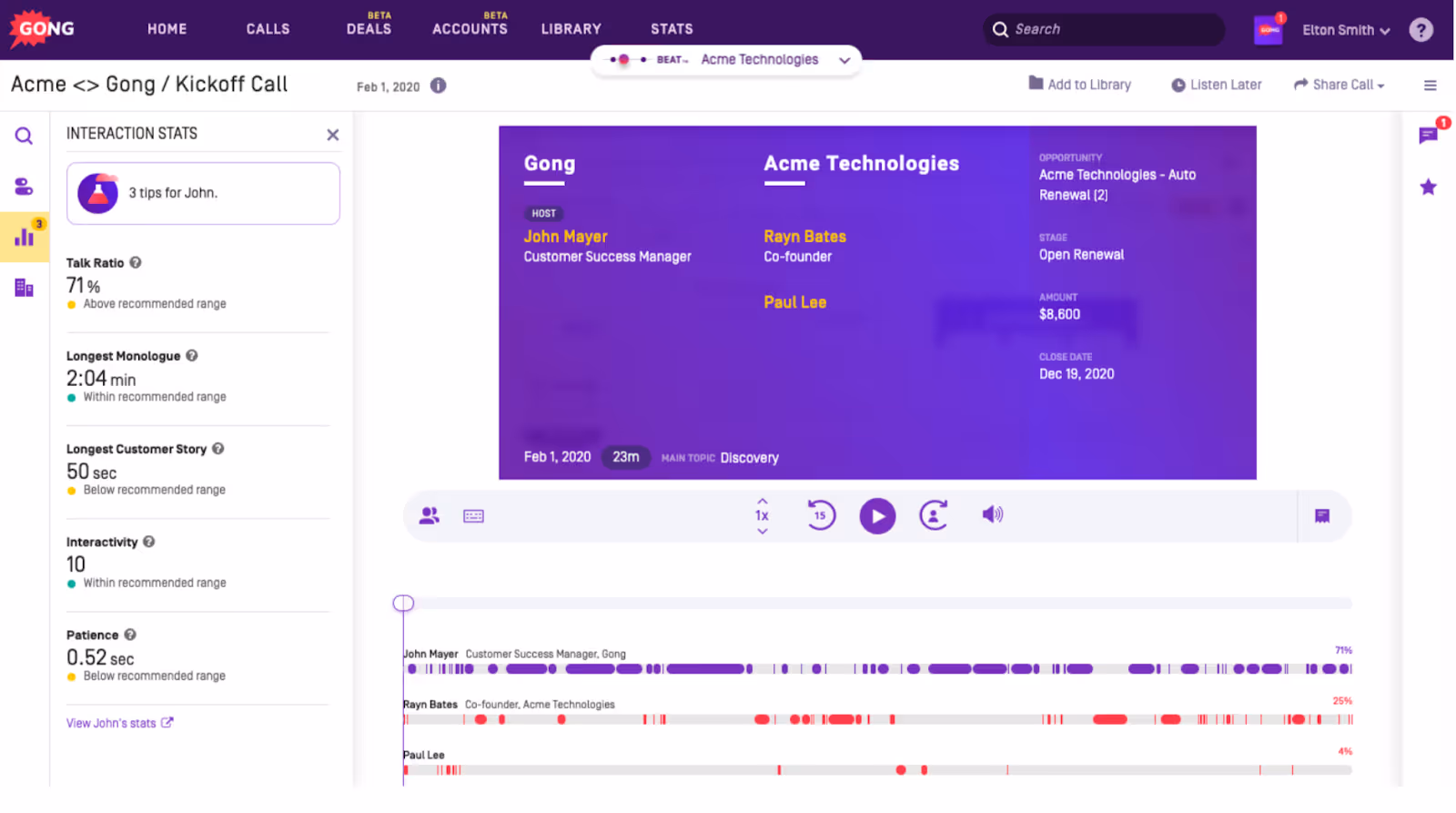Open the CALLS nav item
1456x813 pixels.
(x=268, y=29)
